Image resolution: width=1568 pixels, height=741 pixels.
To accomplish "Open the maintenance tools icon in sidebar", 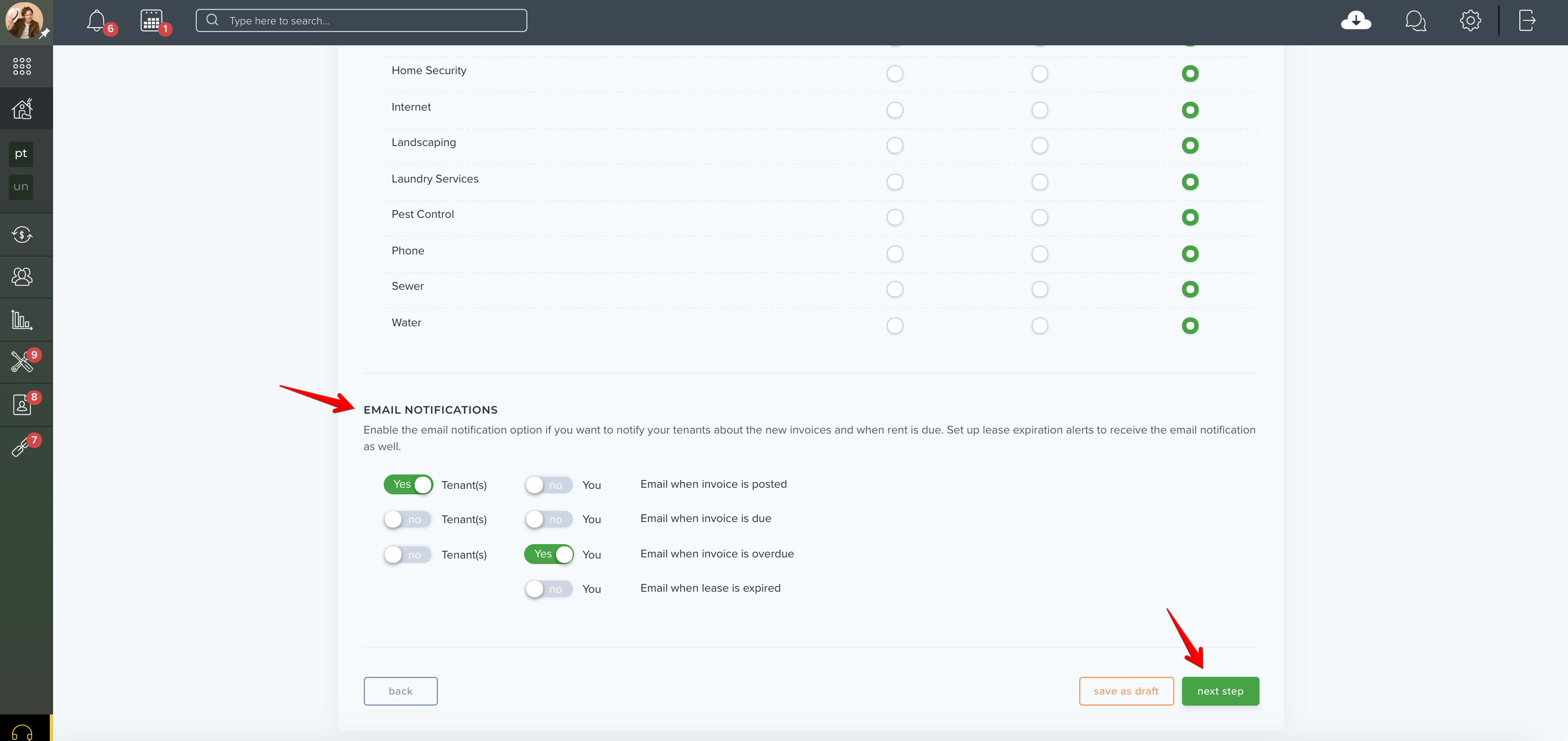I will coord(22,362).
